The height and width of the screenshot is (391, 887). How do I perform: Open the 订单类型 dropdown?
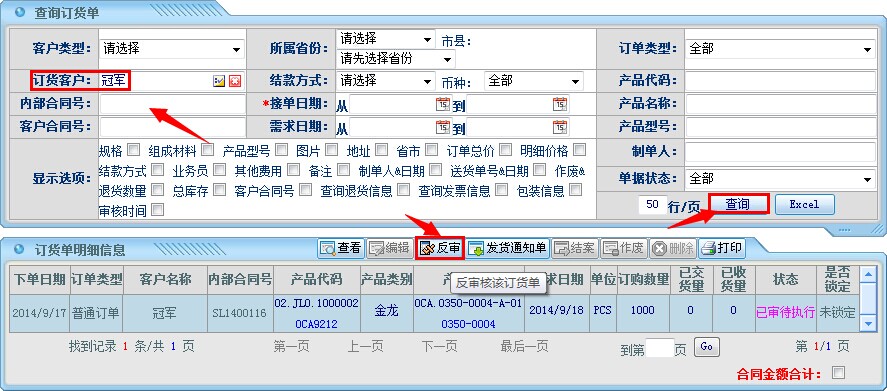pos(780,49)
